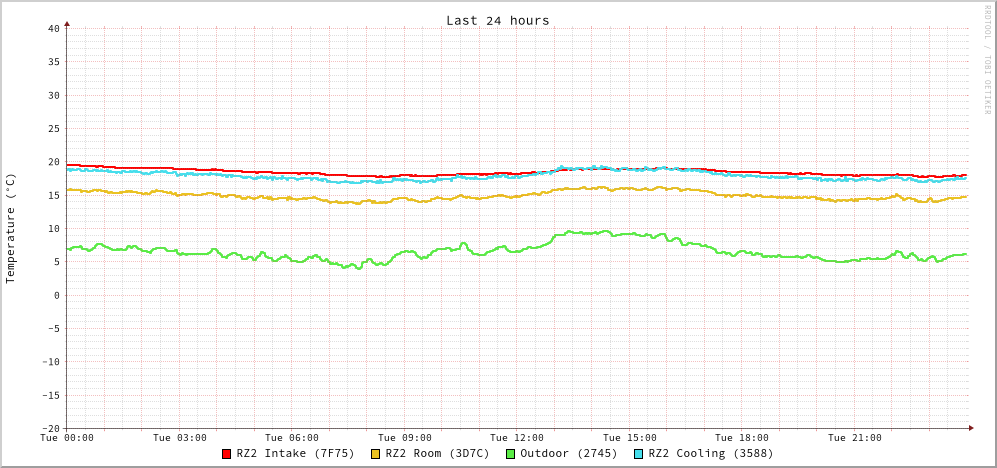
Task: Select the Outdoor (2745) legend label
Action: [x=568, y=453]
